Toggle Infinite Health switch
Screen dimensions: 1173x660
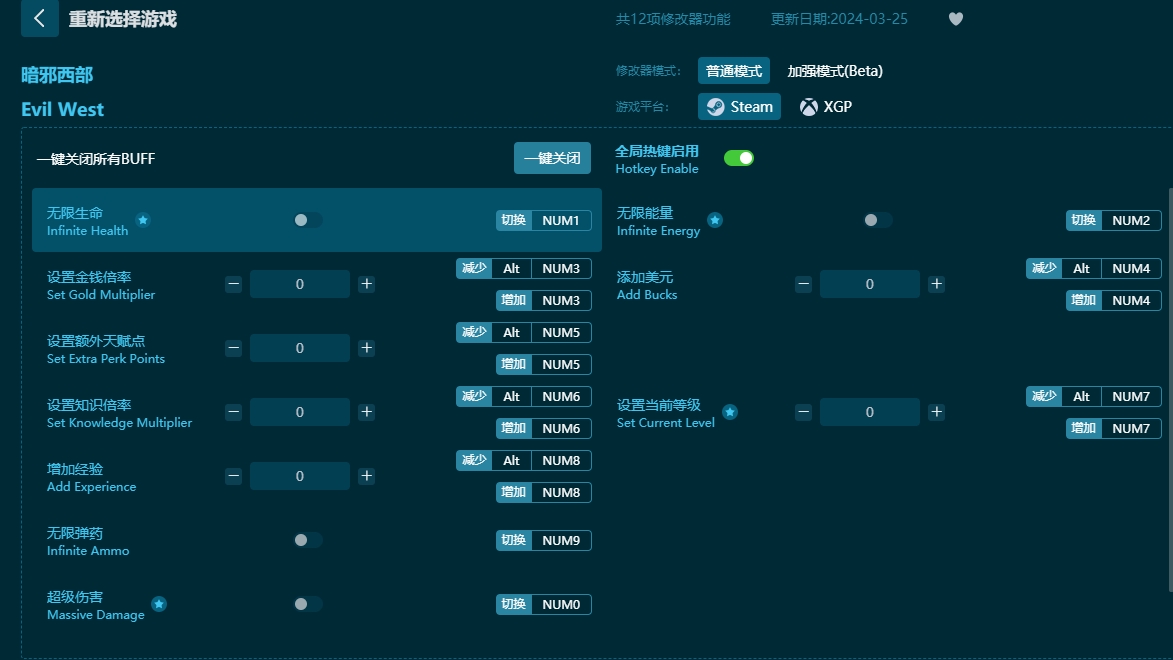pos(307,220)
